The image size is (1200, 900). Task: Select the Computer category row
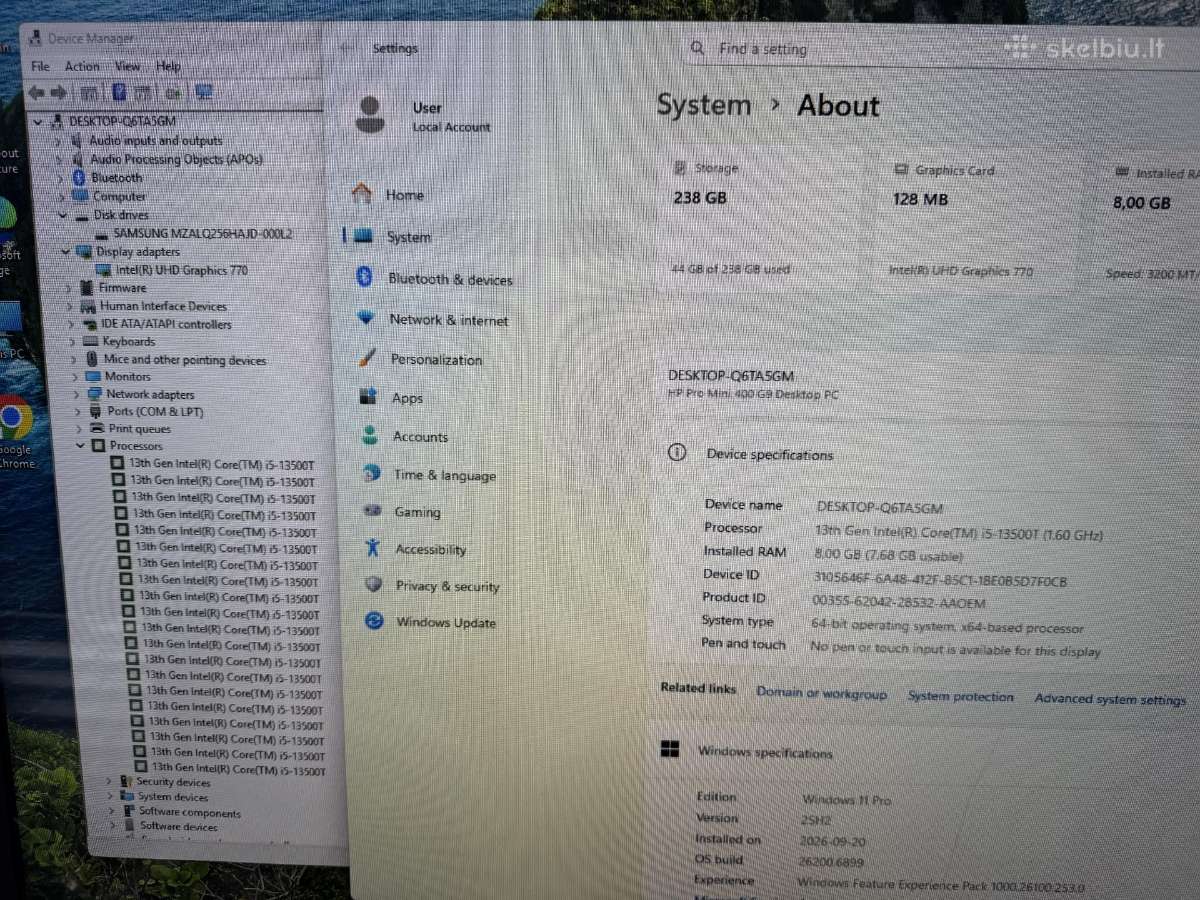(x=119, y=197)
